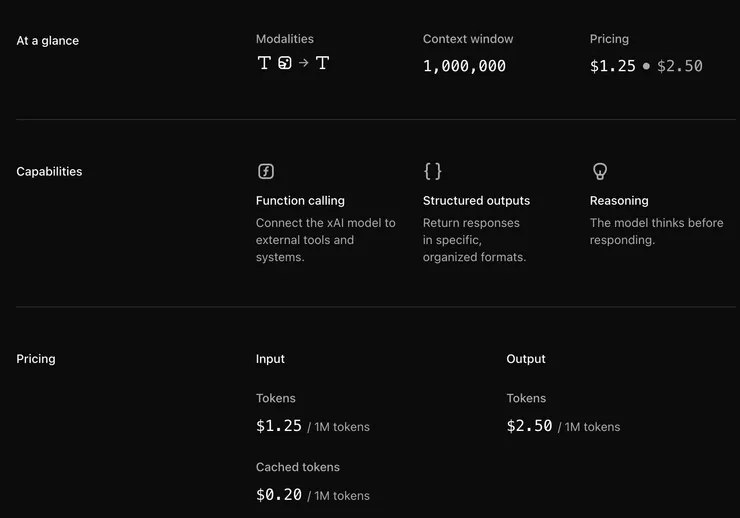740x518 pixels.
Task: Click '/ 1M tokens' beside $1.25
Action: point(338,427)
